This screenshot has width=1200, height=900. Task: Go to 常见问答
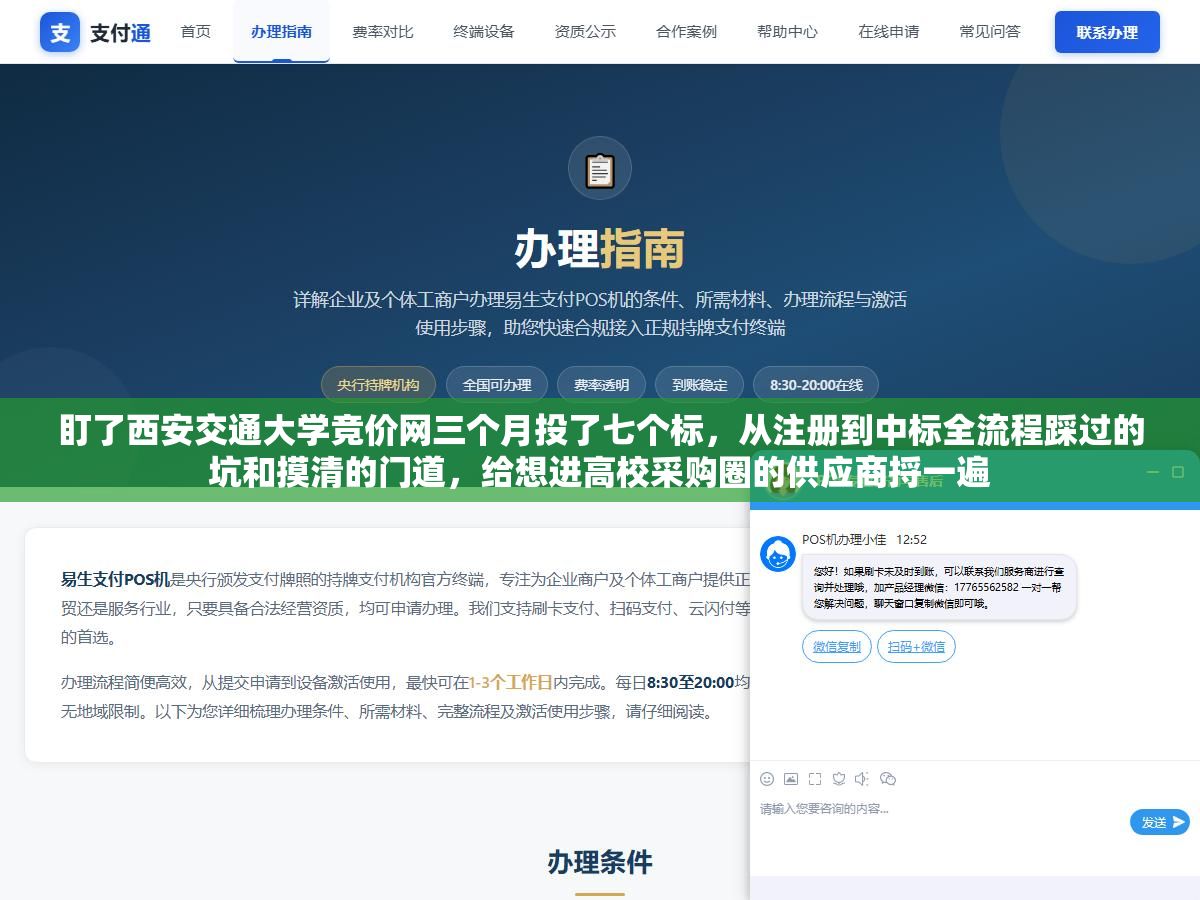990,32
